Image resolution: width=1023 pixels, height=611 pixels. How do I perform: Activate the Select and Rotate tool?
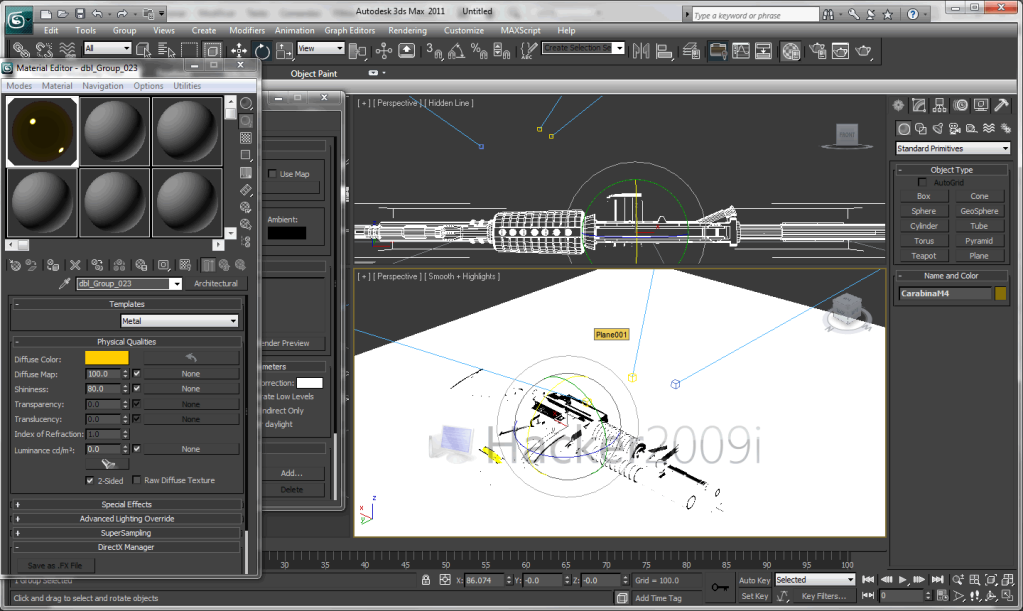click(262, 51)
